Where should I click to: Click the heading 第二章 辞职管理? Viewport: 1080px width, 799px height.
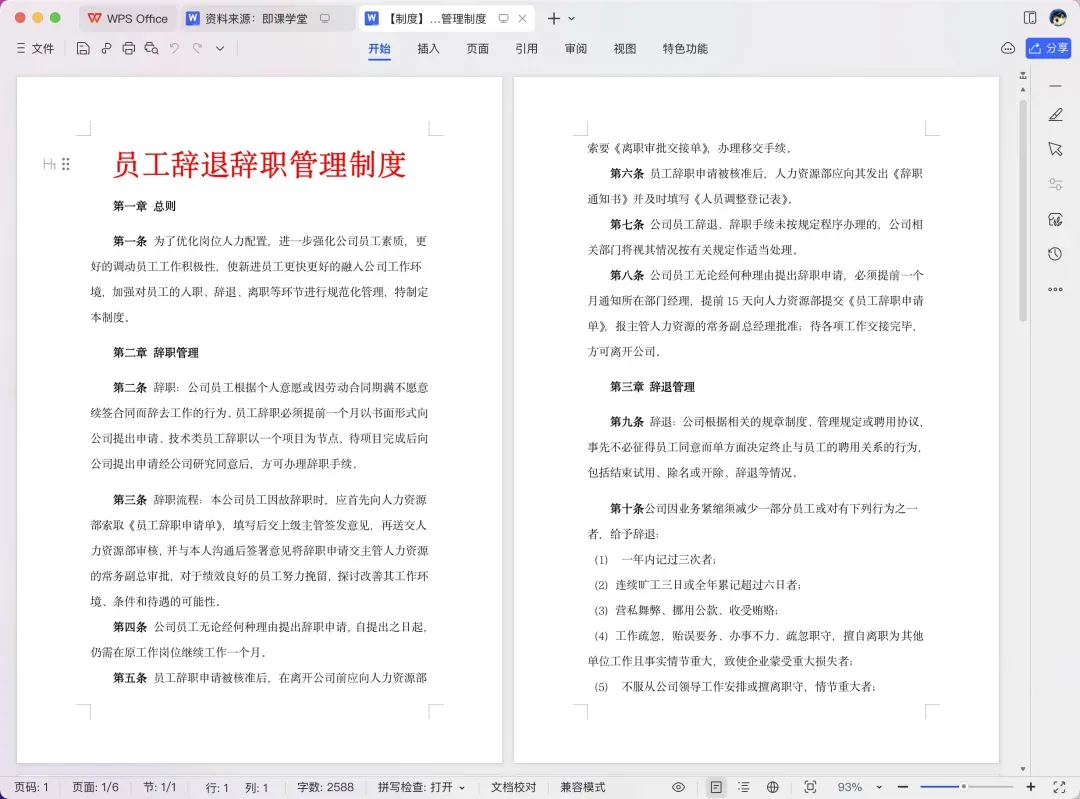click(156, 353)
